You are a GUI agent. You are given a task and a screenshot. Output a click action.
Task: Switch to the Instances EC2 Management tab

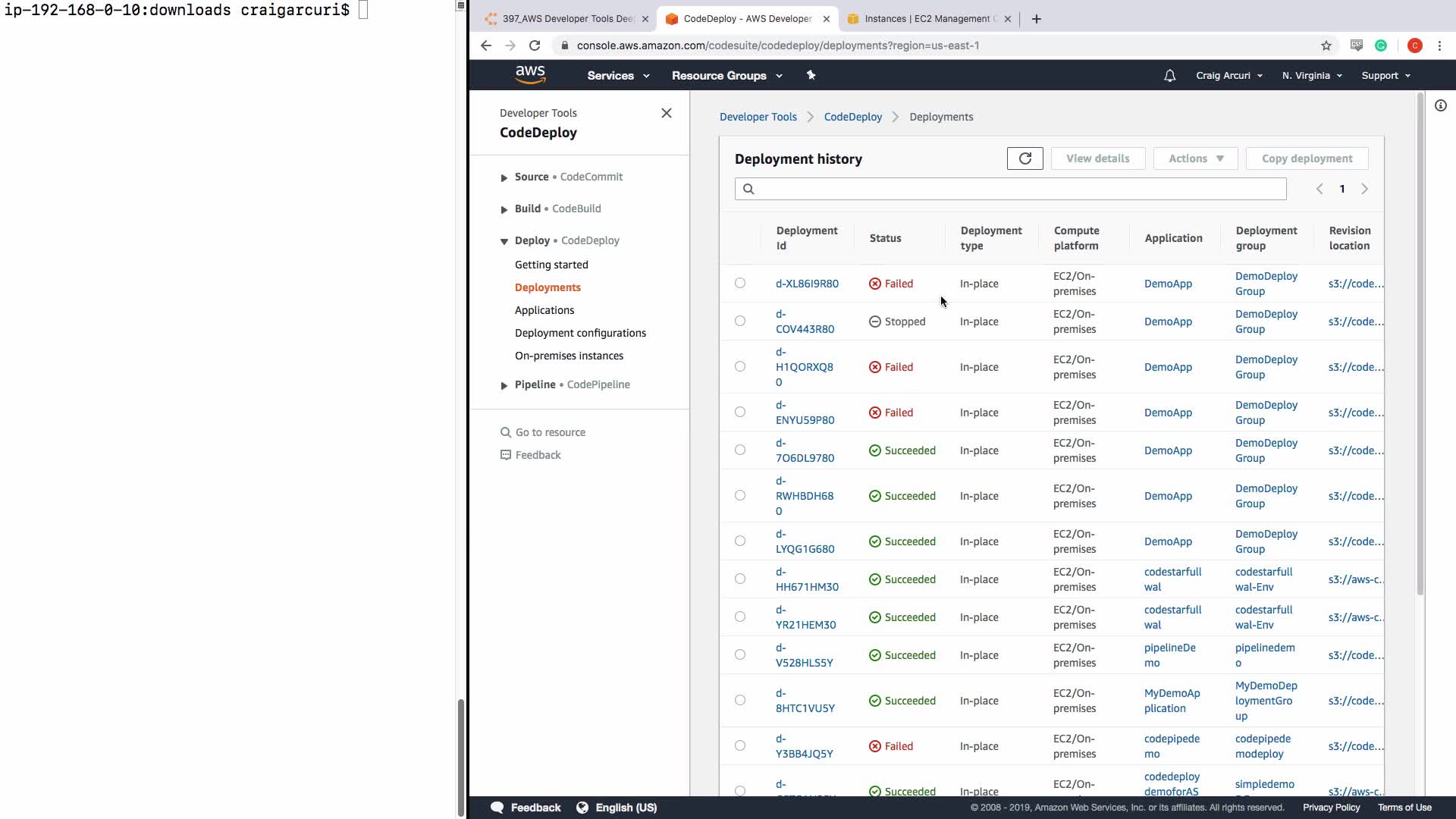click(927, 19)
